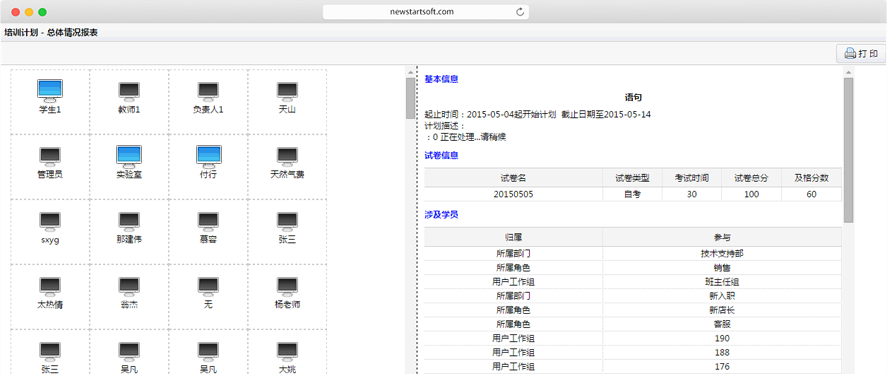Click the 张三 icon beside 慕容

click(x=287, y=222)
